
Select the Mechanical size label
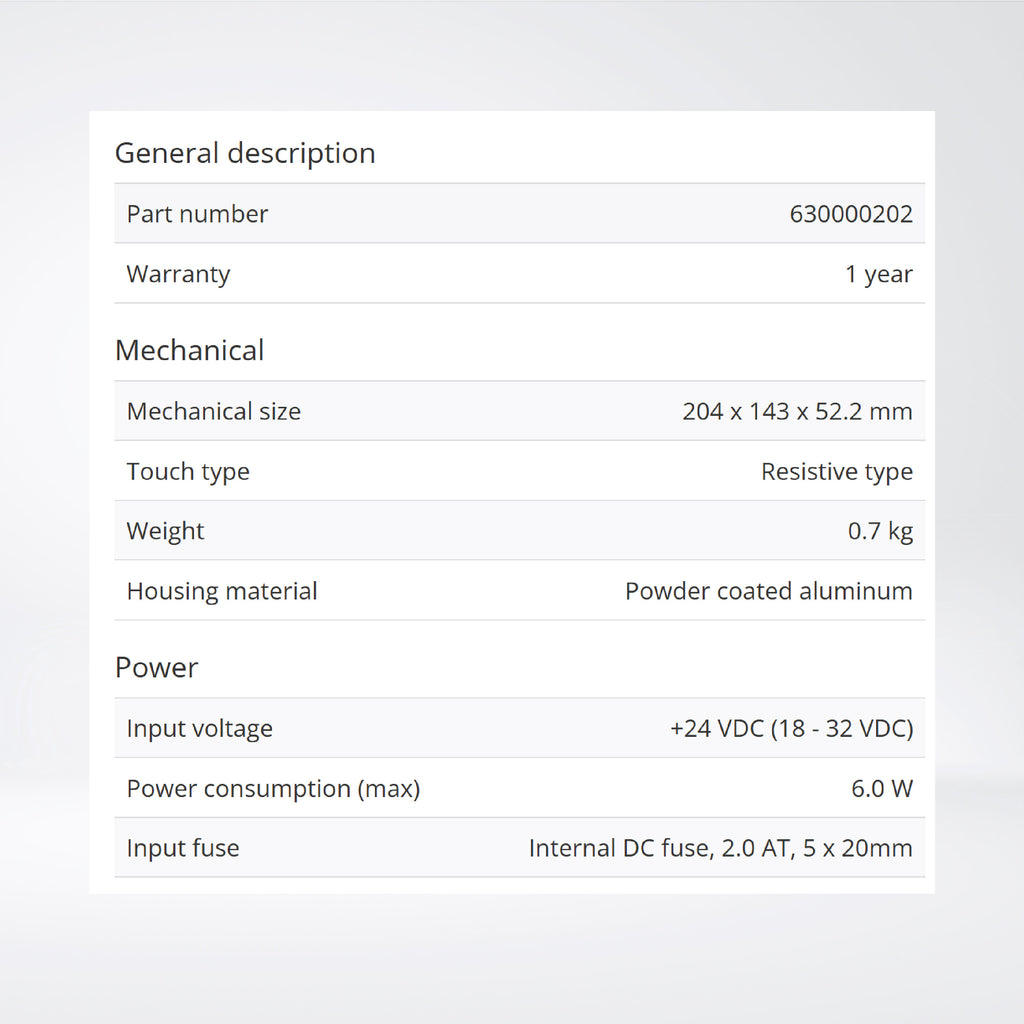213,411
